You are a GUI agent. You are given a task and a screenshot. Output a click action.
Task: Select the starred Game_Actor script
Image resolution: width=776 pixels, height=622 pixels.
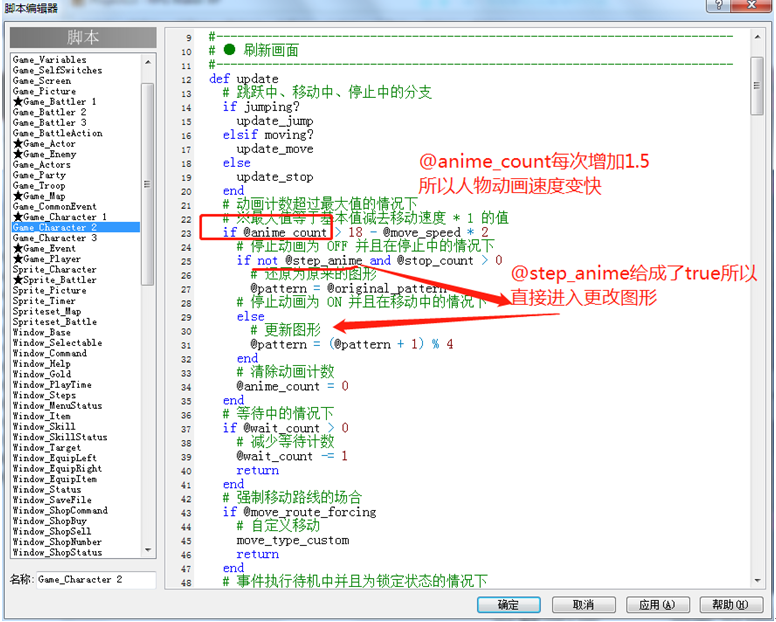[45, 144]
